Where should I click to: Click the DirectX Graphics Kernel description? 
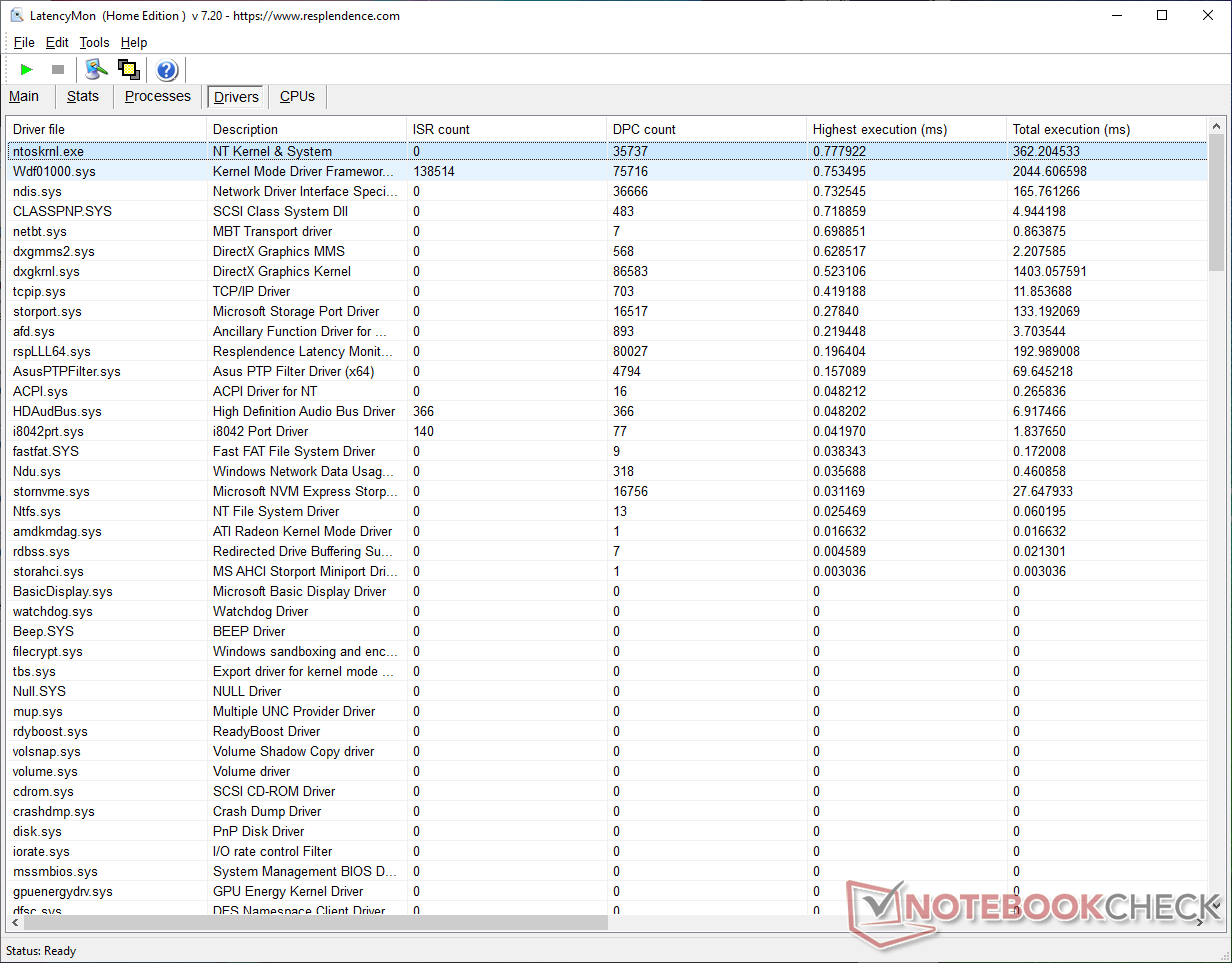click(x=282, y=271)
